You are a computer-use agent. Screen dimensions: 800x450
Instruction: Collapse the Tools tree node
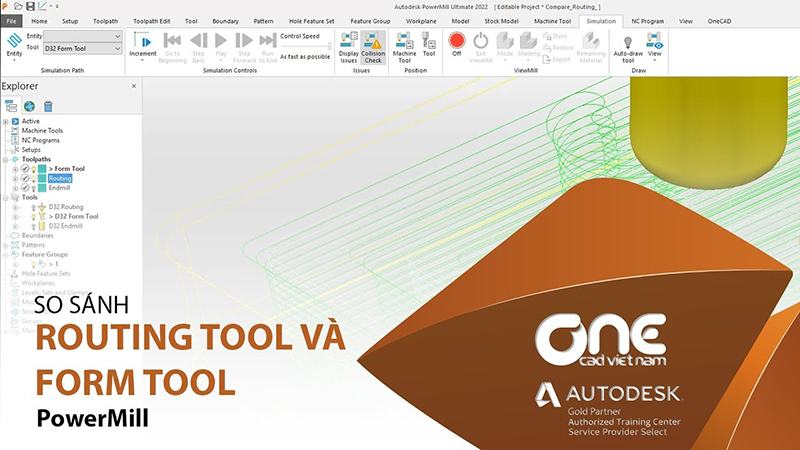click(x=6, y=197)
